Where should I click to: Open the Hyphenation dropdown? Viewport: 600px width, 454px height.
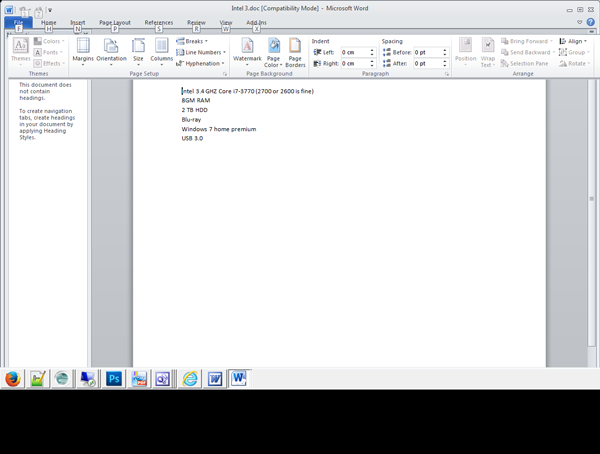200,63
